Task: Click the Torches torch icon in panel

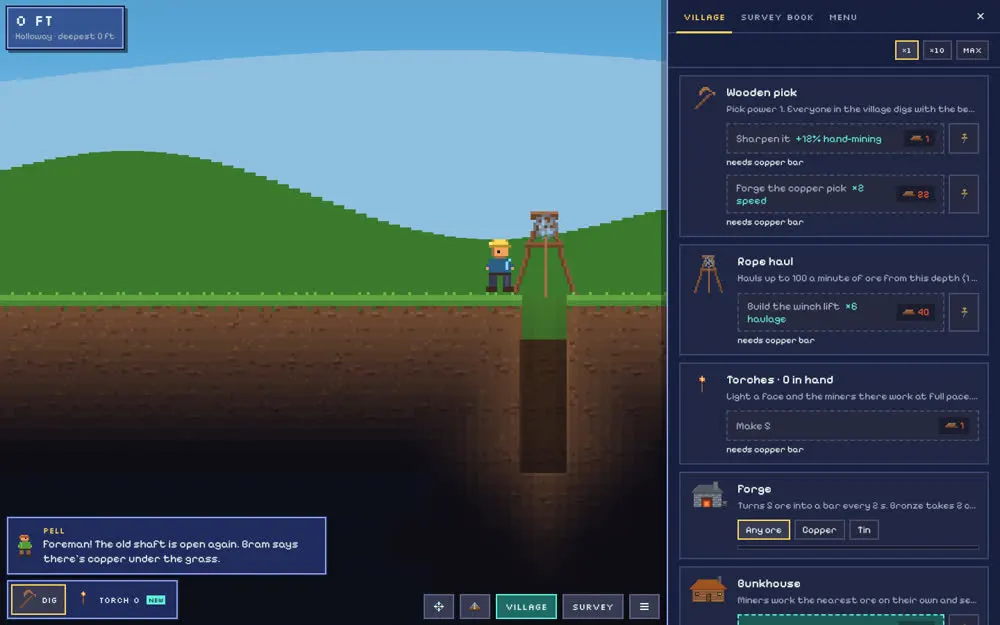Action: pyautogui.click(x=702, y=383)
